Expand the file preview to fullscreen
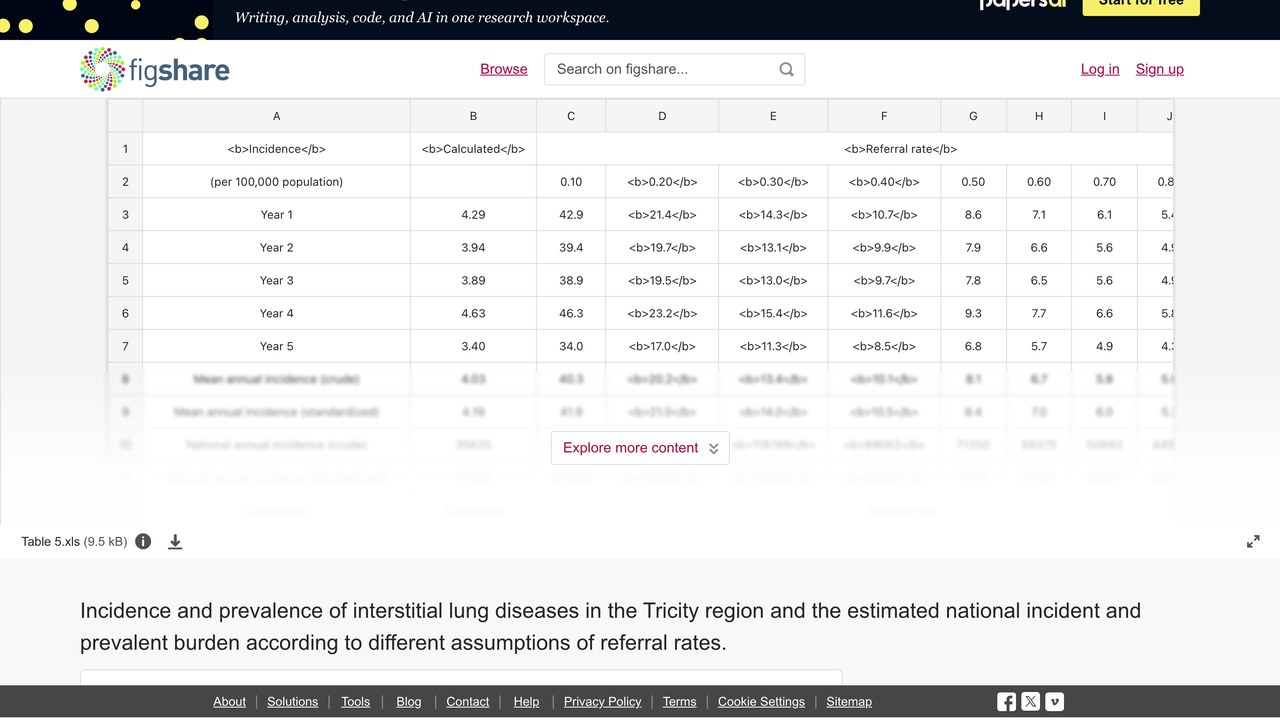Viewport: 1280px width, 720px height. [1253, 541]
